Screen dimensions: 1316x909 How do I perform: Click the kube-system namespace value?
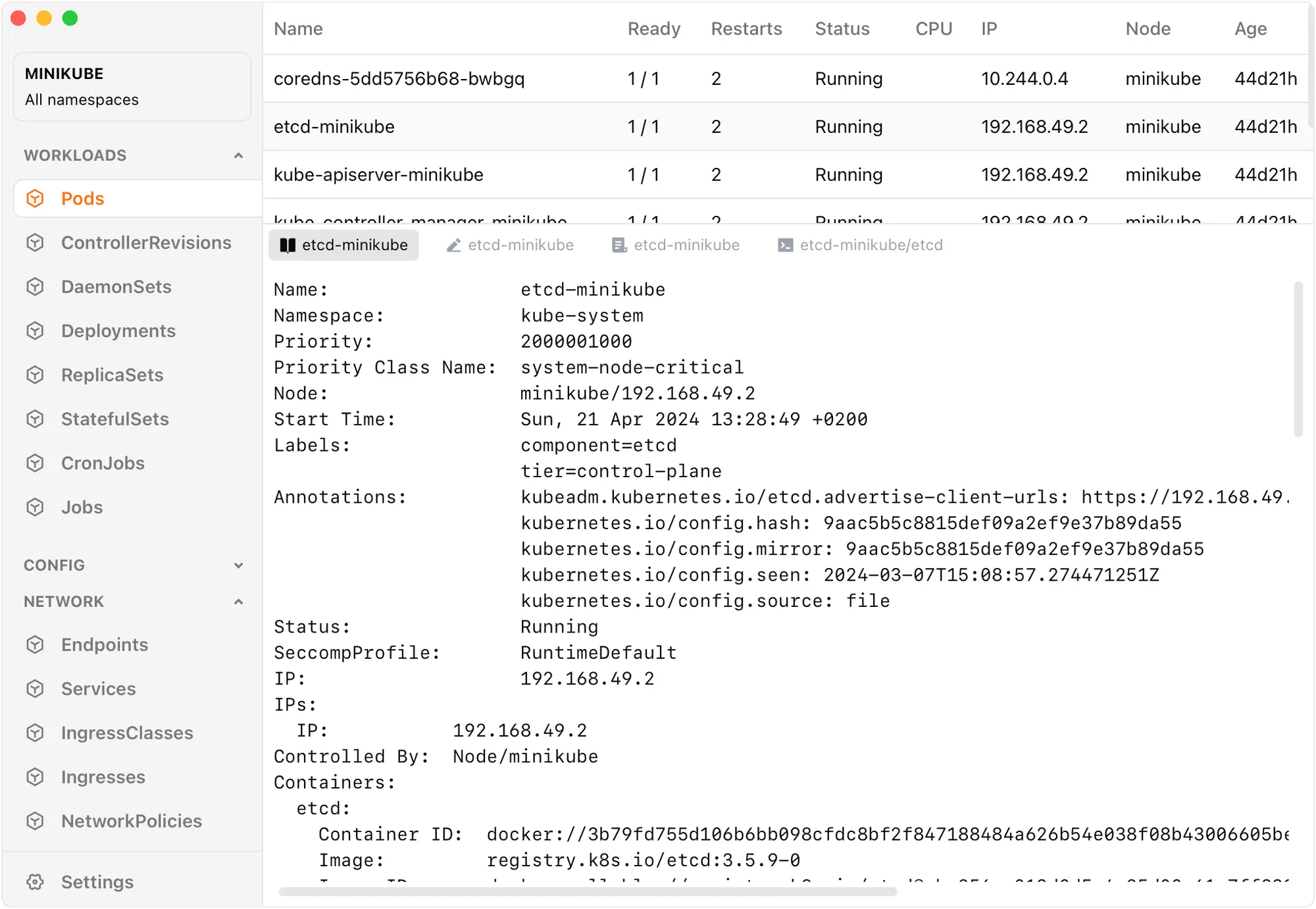(x=582, y=315)
